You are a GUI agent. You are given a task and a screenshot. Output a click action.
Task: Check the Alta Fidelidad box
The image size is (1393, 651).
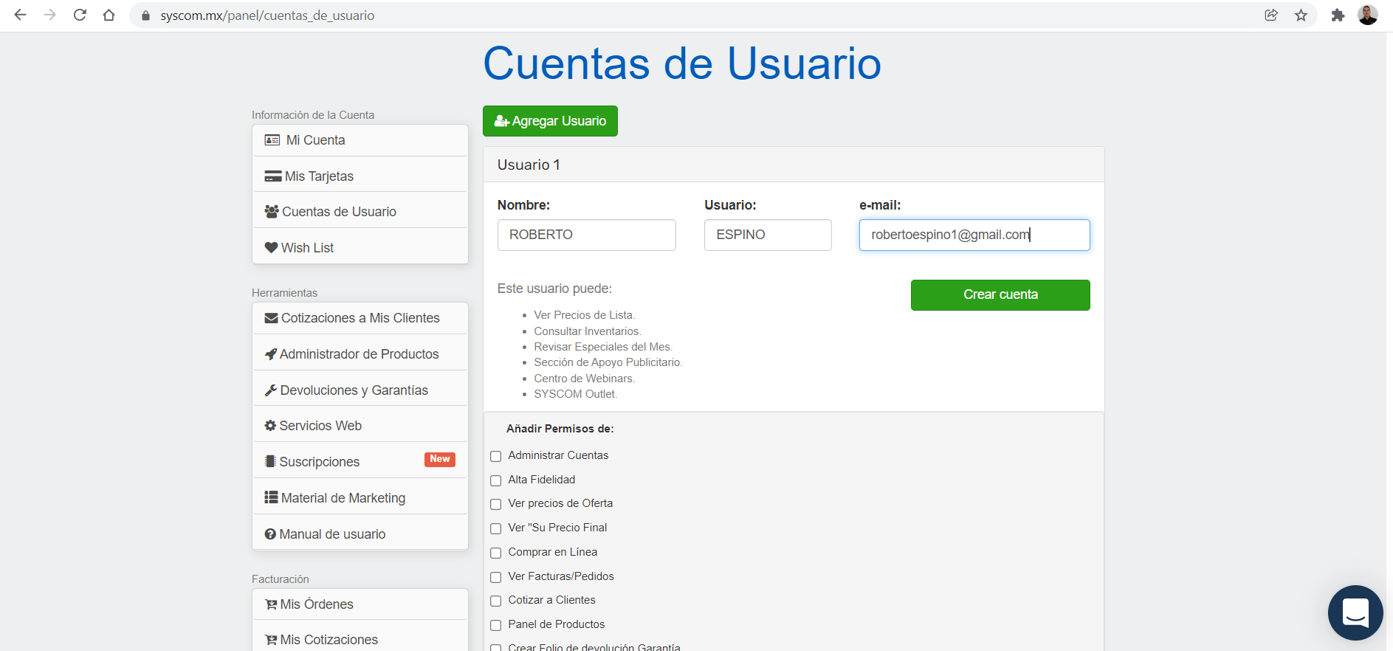[496, 480]
